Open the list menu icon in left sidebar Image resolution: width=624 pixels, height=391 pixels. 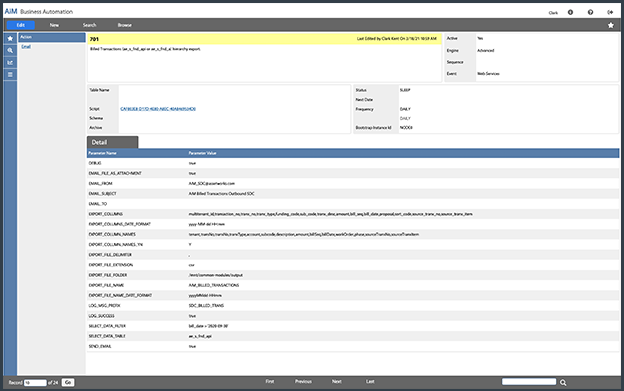point(10,74)
